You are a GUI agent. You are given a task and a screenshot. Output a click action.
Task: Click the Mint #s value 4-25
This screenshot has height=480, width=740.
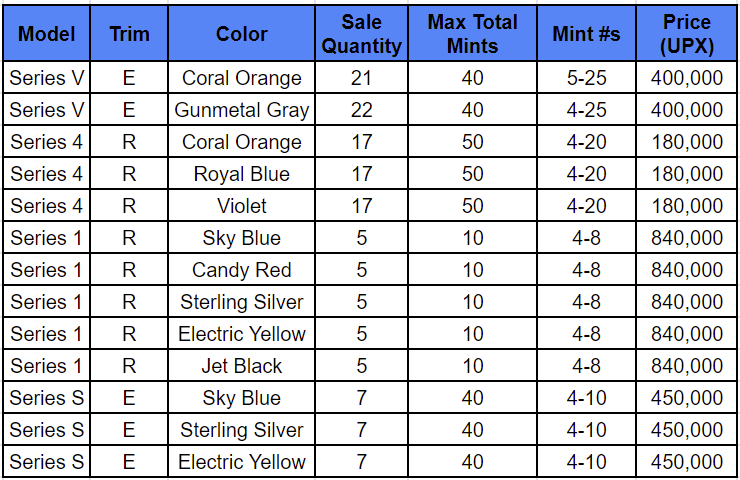[x=587, y=109]
